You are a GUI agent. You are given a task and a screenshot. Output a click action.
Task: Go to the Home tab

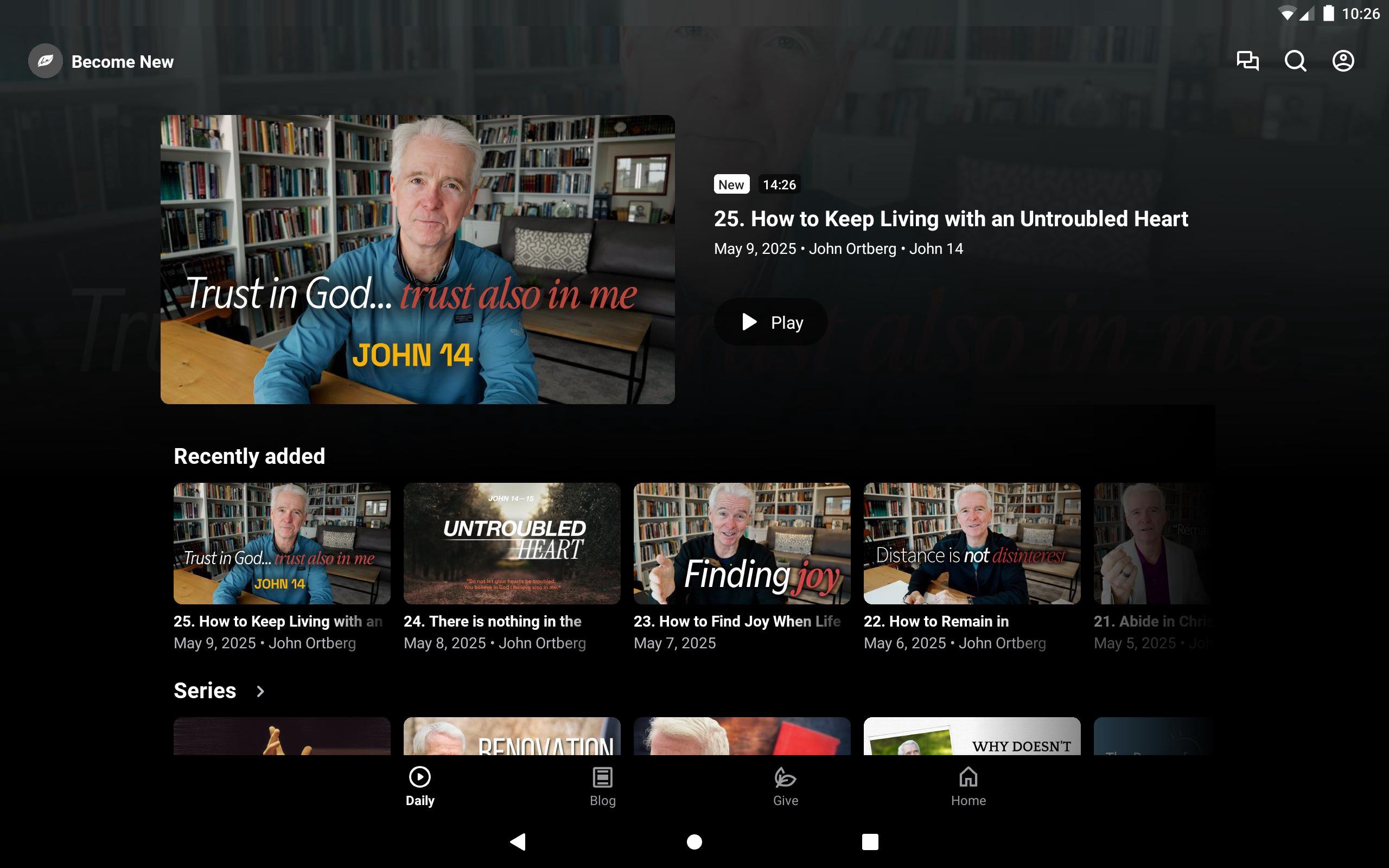coord(968,786)
